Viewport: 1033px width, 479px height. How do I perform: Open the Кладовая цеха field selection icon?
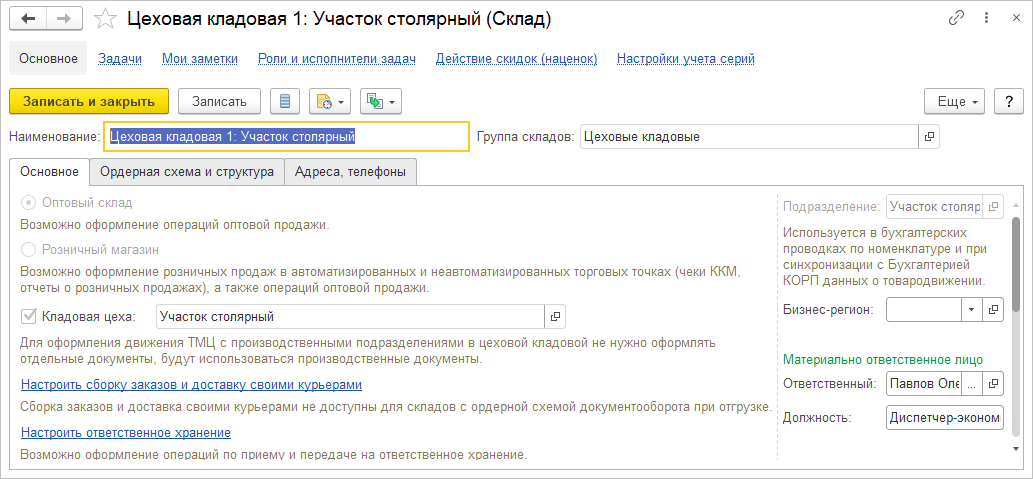(556, 317)
